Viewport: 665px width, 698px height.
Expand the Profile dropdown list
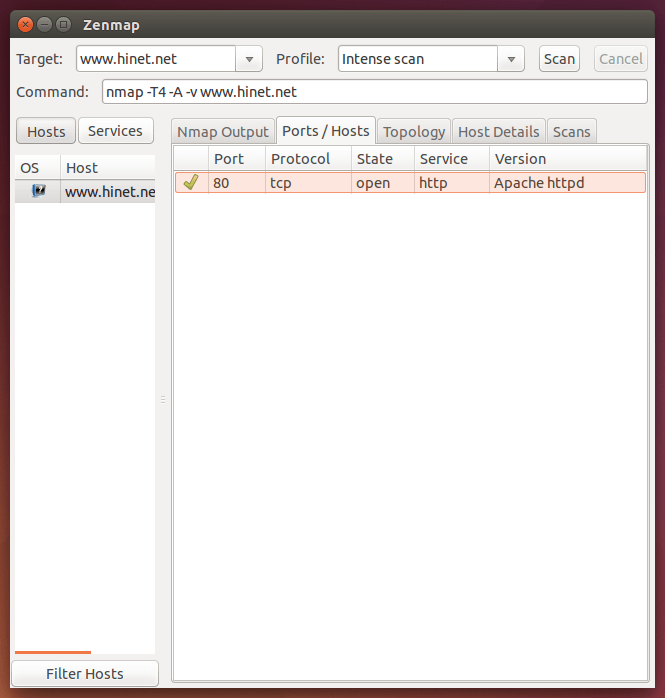[512, 59]
